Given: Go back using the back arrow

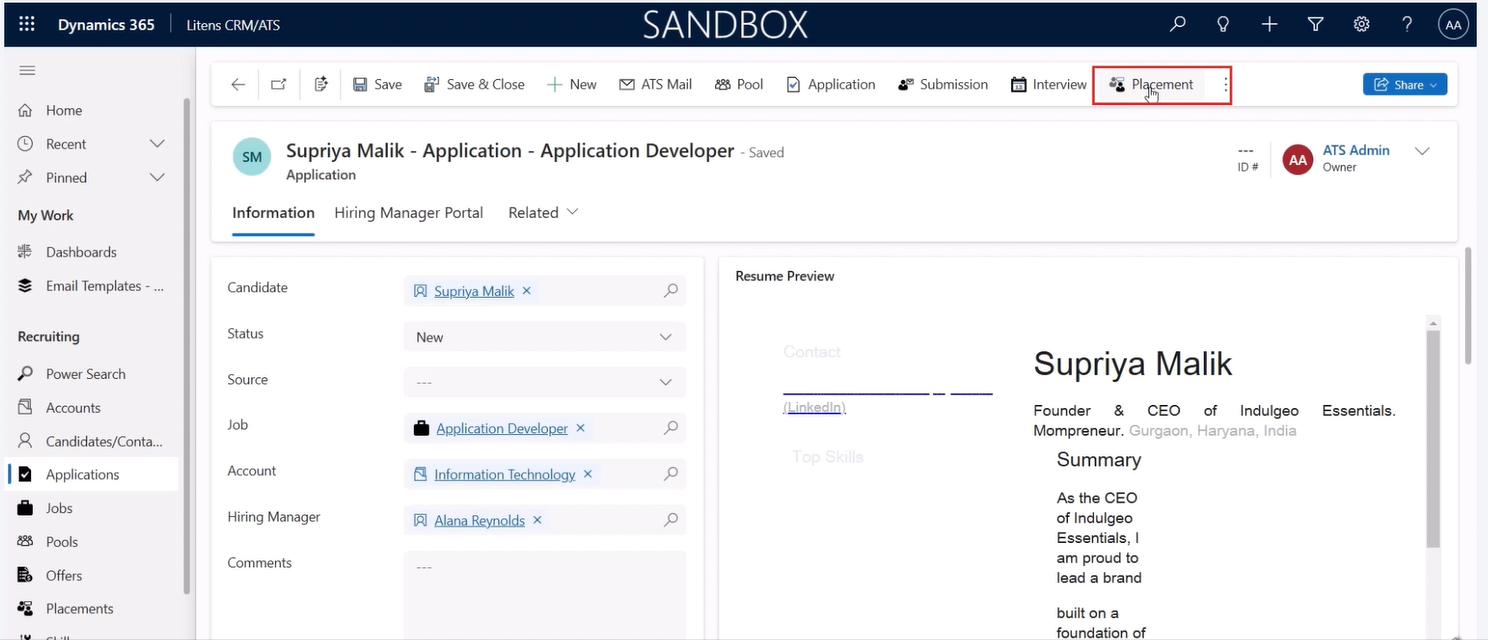Looking at the screenshot, I should tap(238, 85).
